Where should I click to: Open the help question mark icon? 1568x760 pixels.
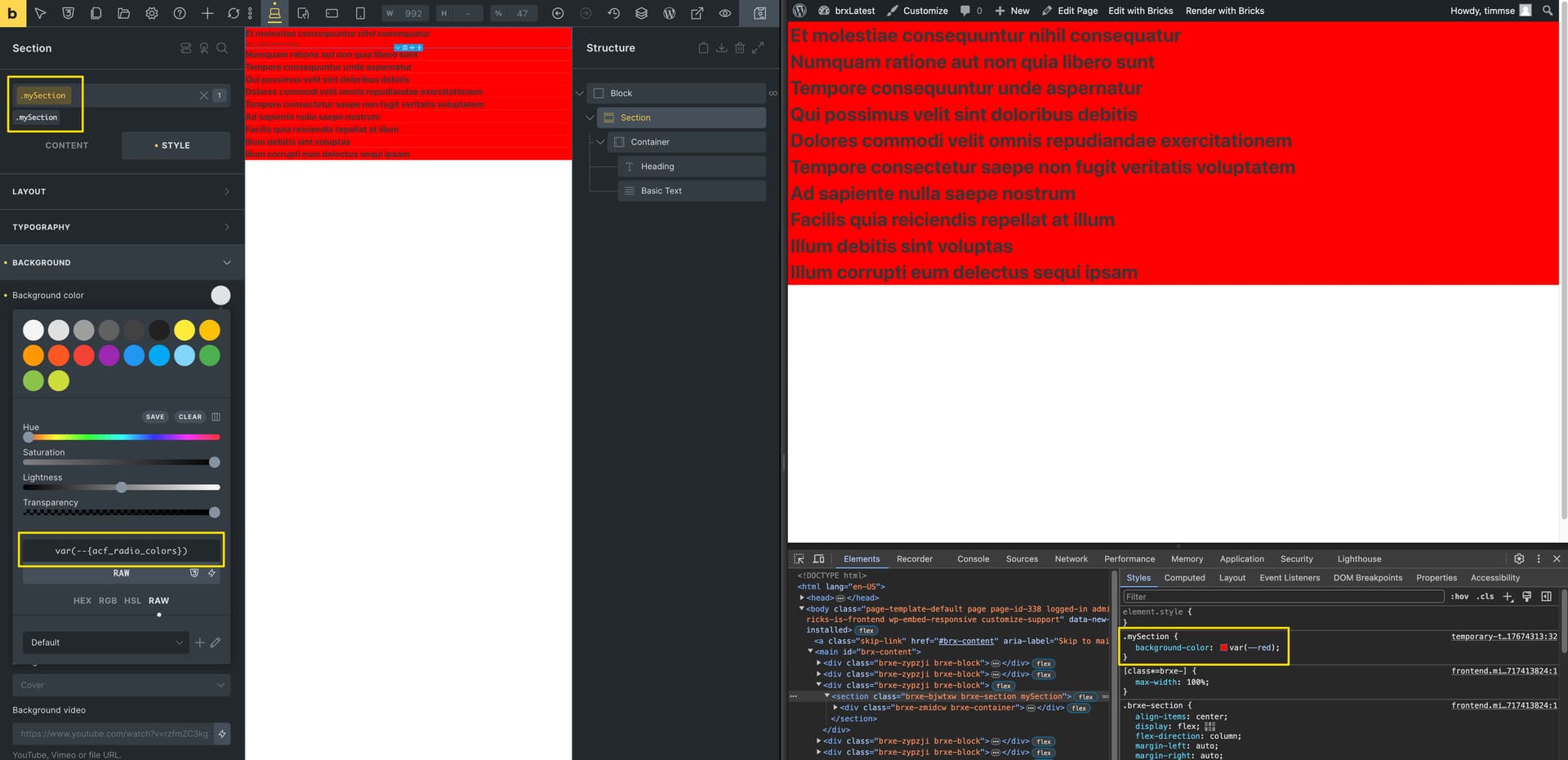click(x=179, y=13)
